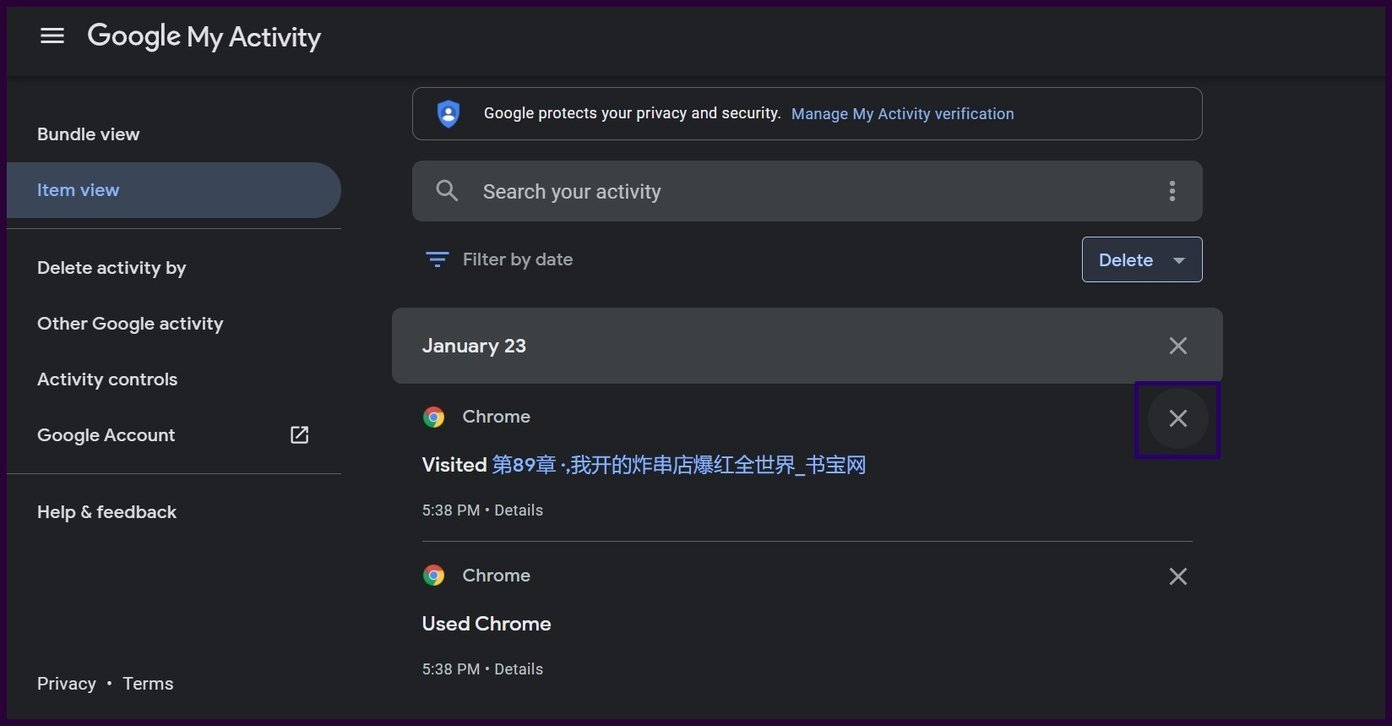The width and height of the screenshot is (1392, 726).
Task: View Details of Used Chrome entry
Action: click(519, 669)
